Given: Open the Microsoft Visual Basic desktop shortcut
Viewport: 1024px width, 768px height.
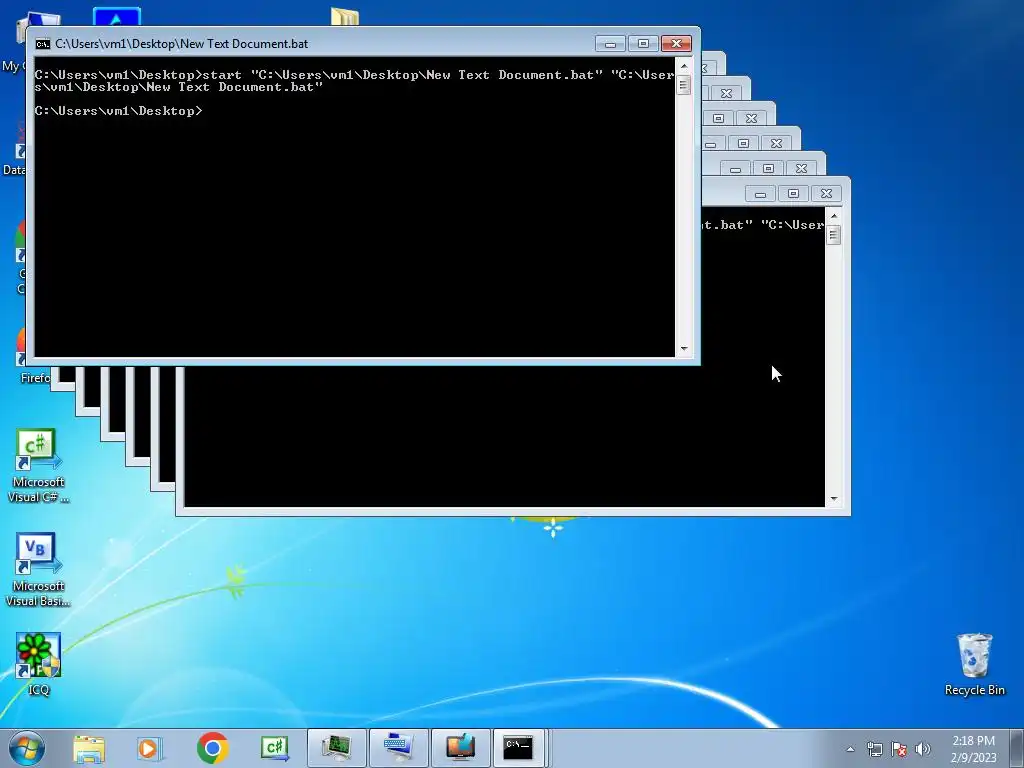Looking at the screenshot, I should 37,570.
